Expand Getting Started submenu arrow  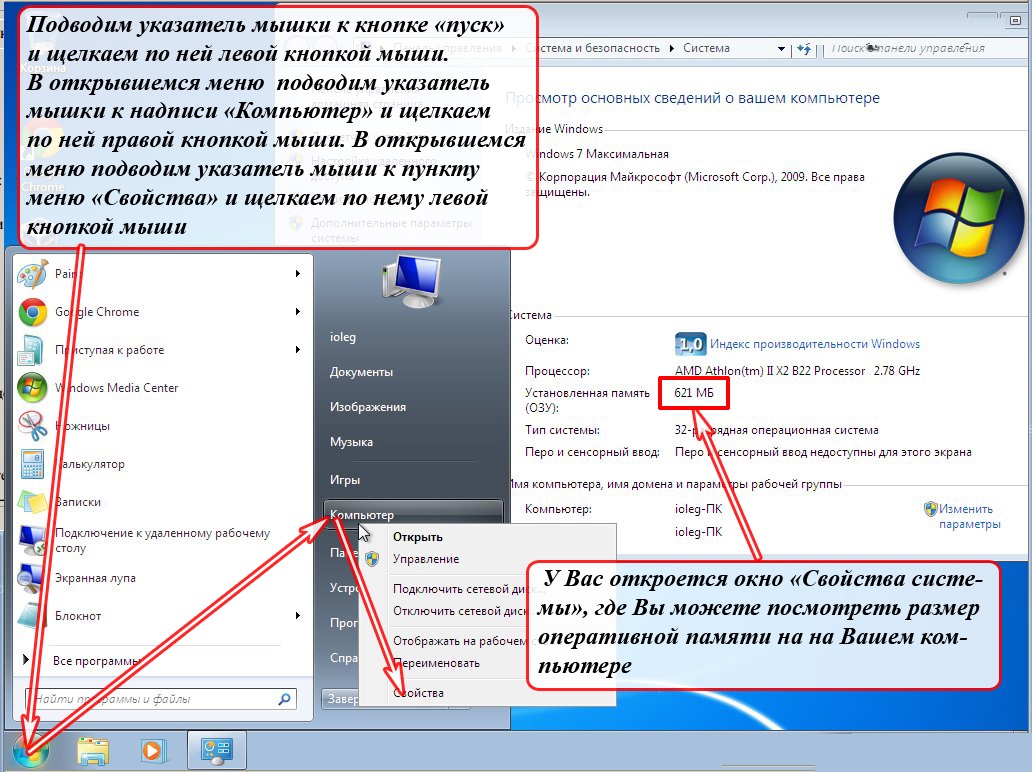tap(297, 350)
